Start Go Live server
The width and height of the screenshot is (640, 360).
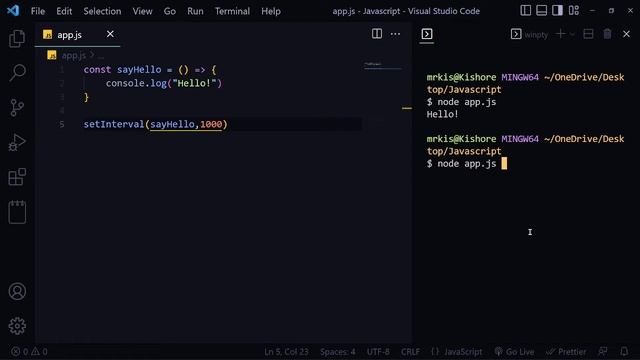point(514,351)
